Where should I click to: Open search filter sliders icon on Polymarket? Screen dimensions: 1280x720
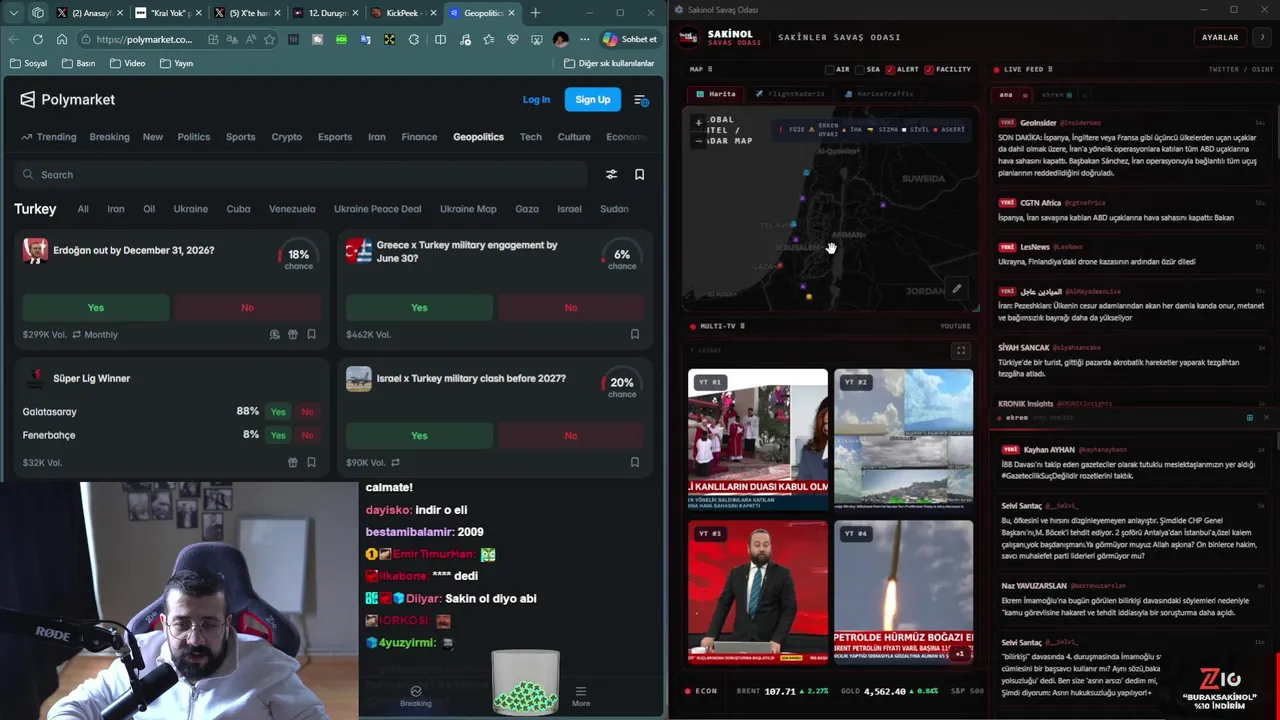(x=611, y=174)
